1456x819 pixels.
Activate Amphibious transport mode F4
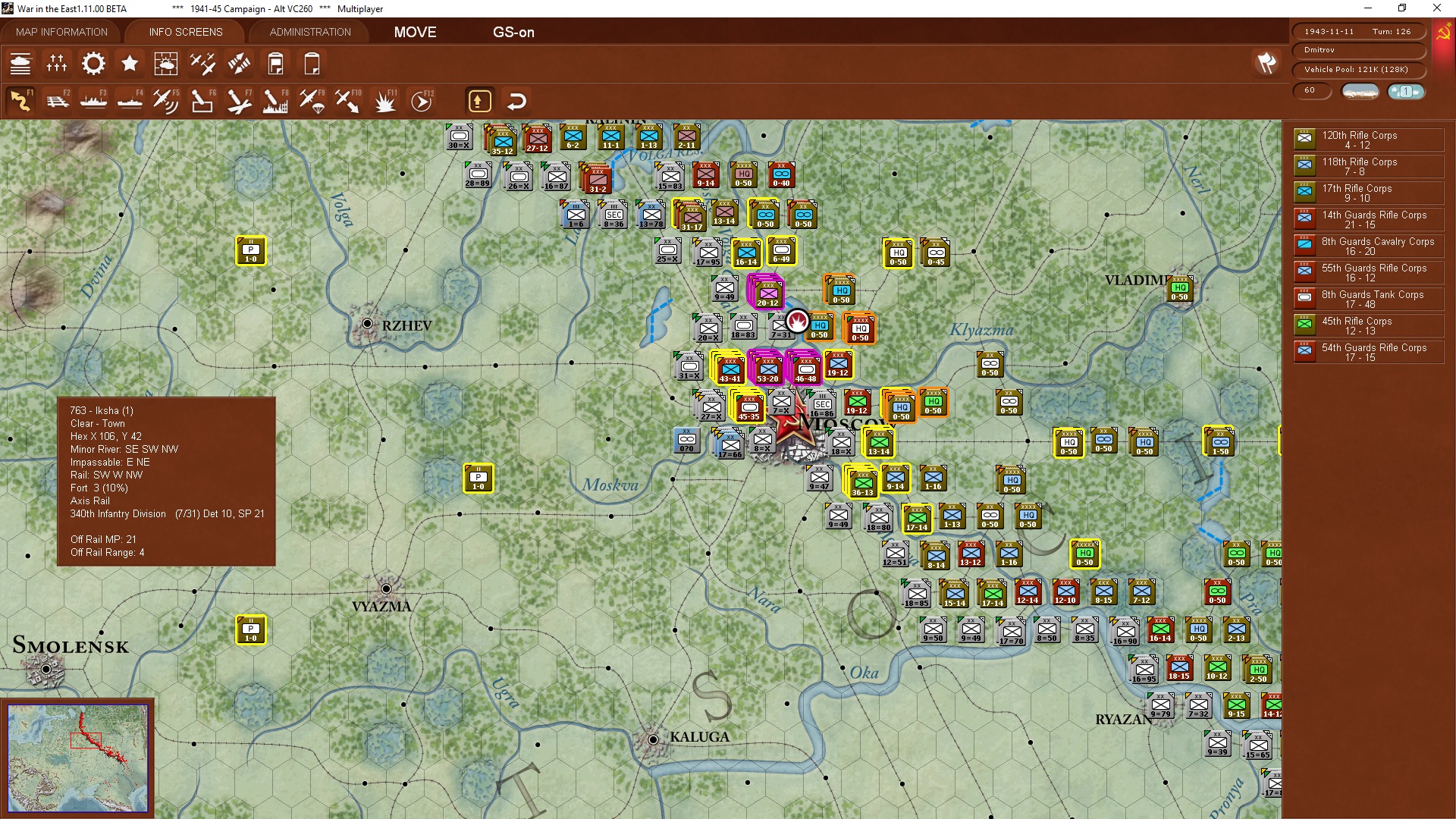(x=130, y=101)
